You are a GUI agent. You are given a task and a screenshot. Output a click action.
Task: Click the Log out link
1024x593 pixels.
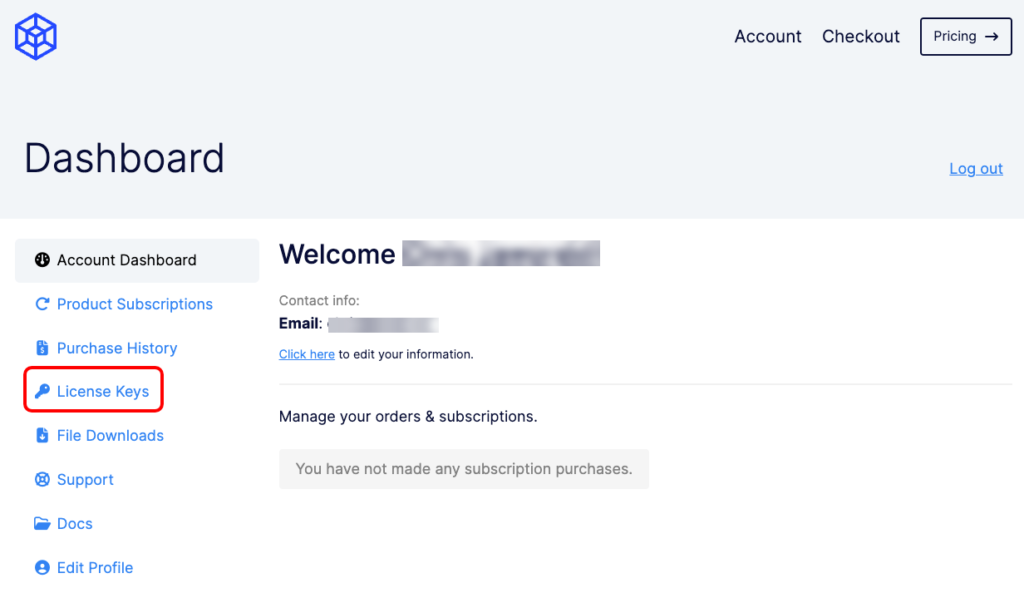click(976, 168)
